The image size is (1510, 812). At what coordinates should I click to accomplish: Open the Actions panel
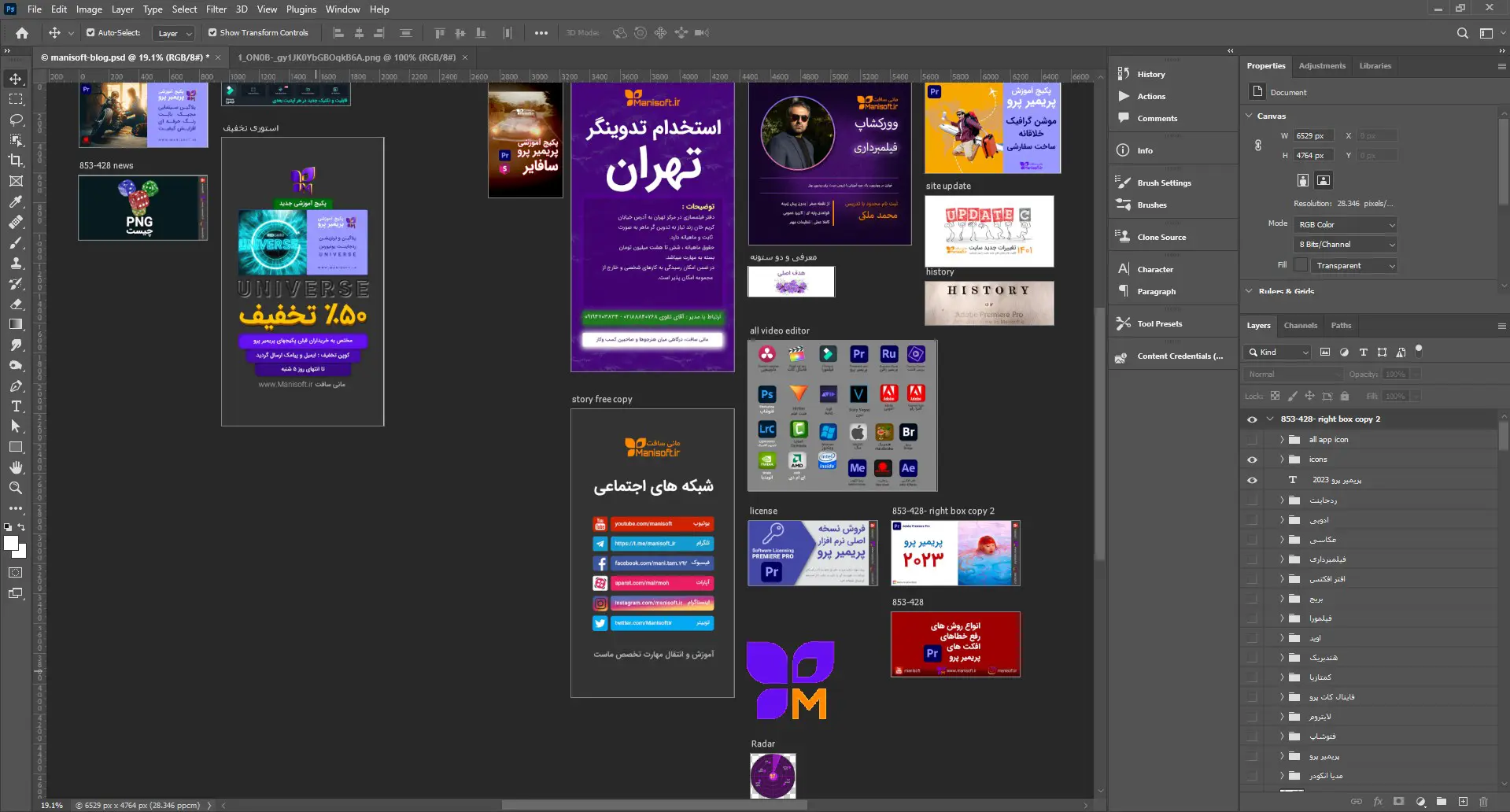[1151, 97]
